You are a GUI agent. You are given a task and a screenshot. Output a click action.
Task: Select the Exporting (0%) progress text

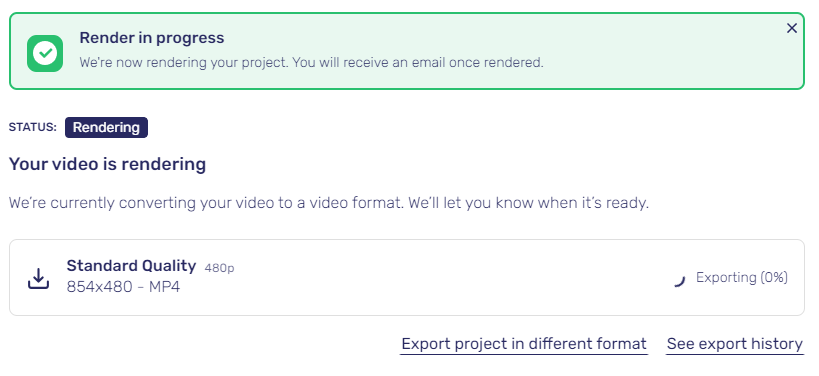(742, 277)
